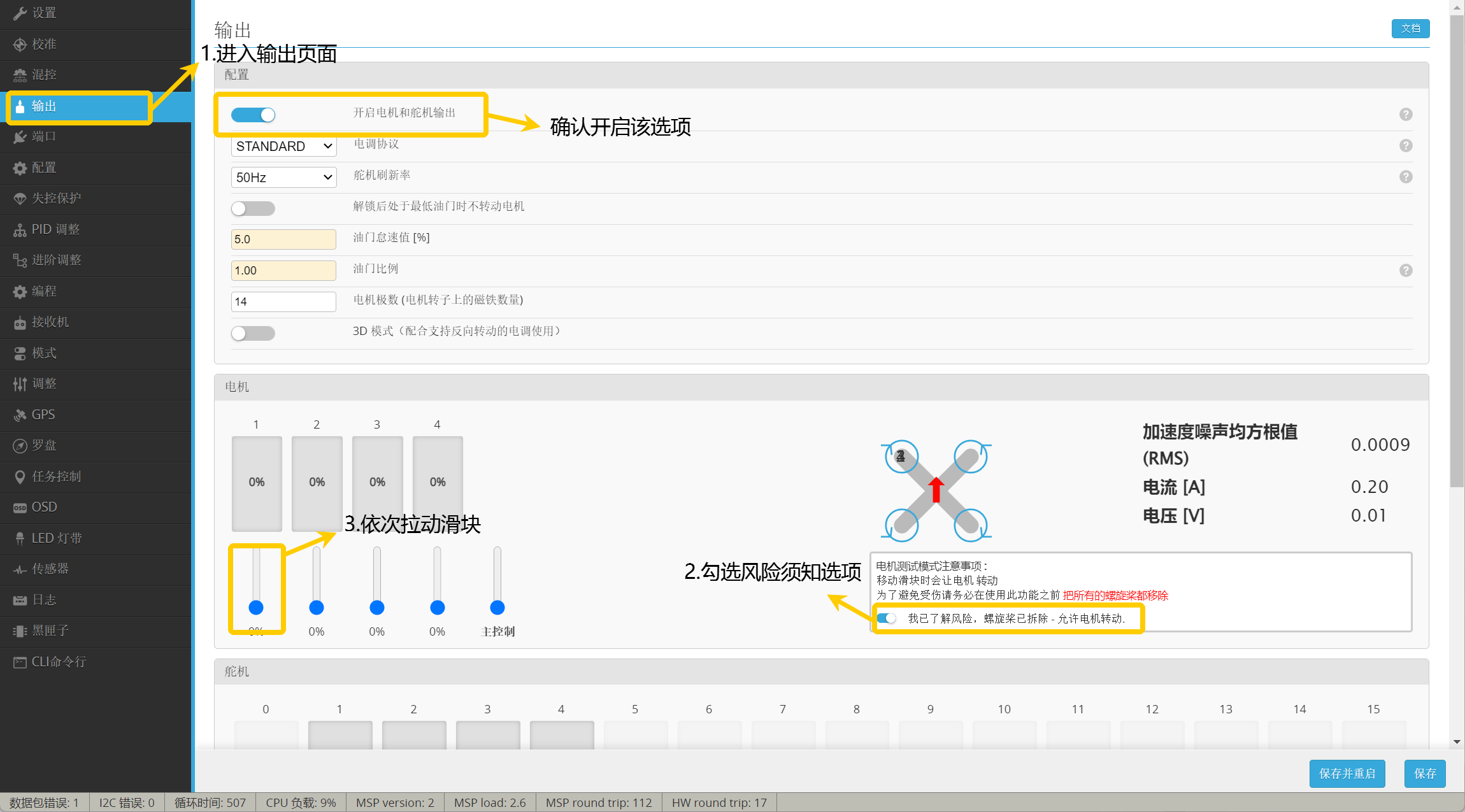
Task: Click help icon for 电调协议 row
Action: [1406, 146]
